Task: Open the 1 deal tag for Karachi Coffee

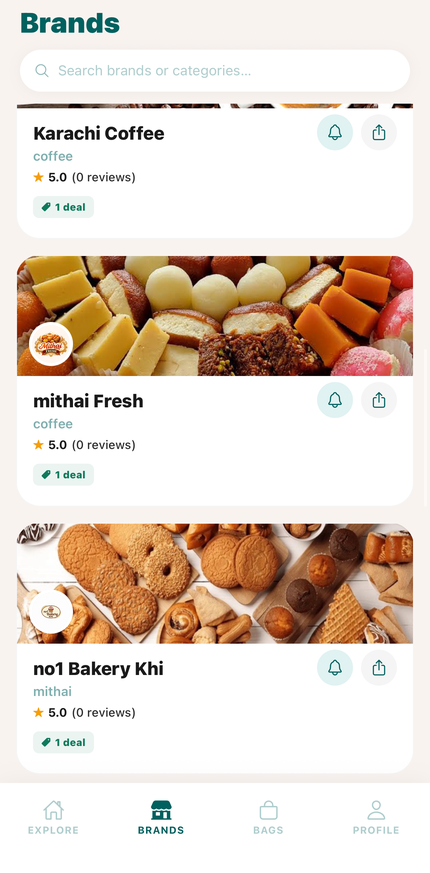Action: 63,207
